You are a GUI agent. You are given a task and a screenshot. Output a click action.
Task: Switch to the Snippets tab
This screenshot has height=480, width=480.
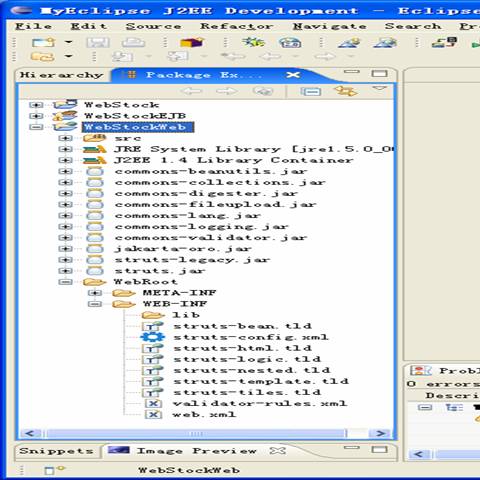pos(56,451)
